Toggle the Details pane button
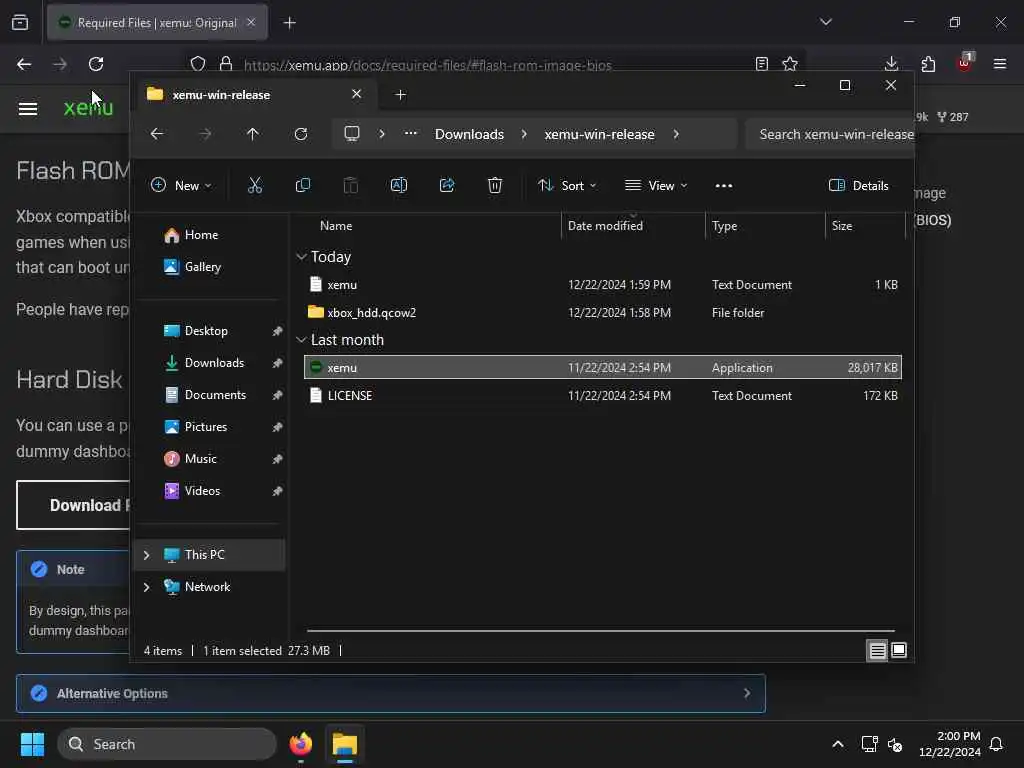The height and width of the screenshot is (768, 1024). tap(858, 185)
